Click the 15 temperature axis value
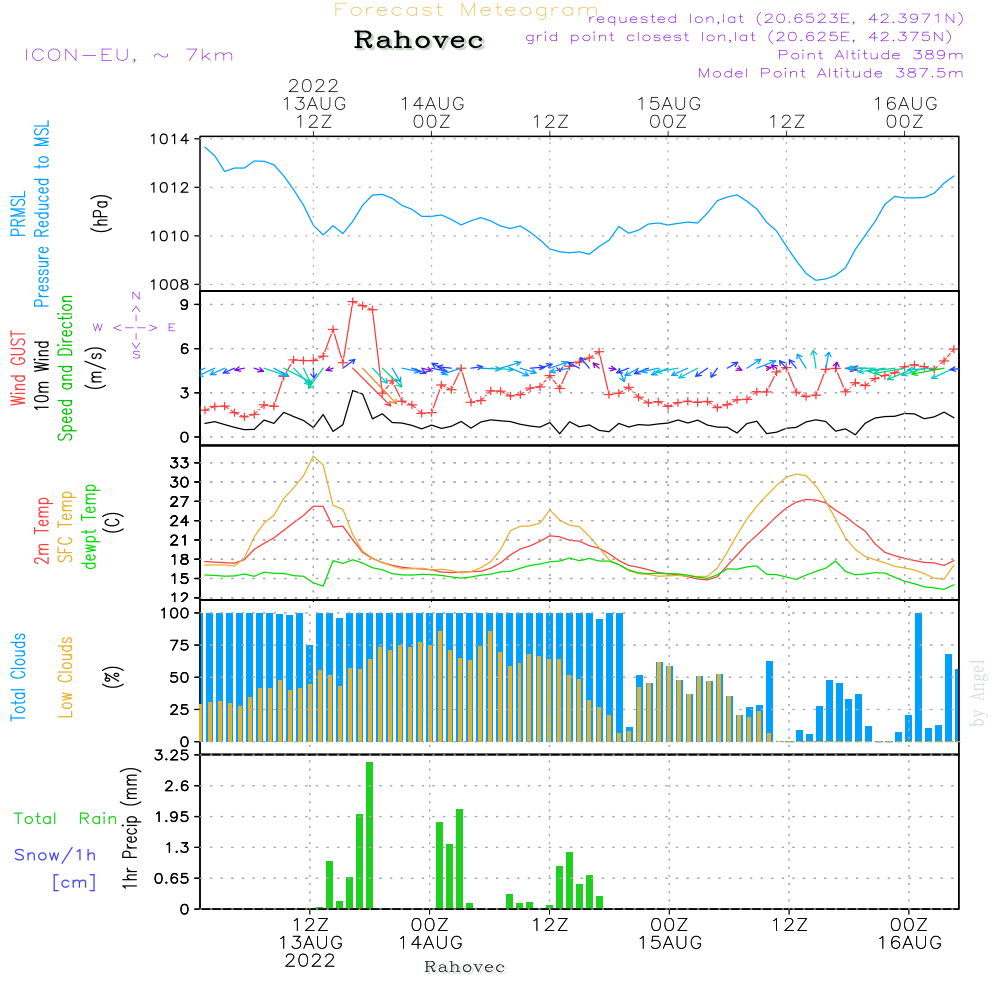This screenshot has width=1000, height=1000. pos(180,579)
